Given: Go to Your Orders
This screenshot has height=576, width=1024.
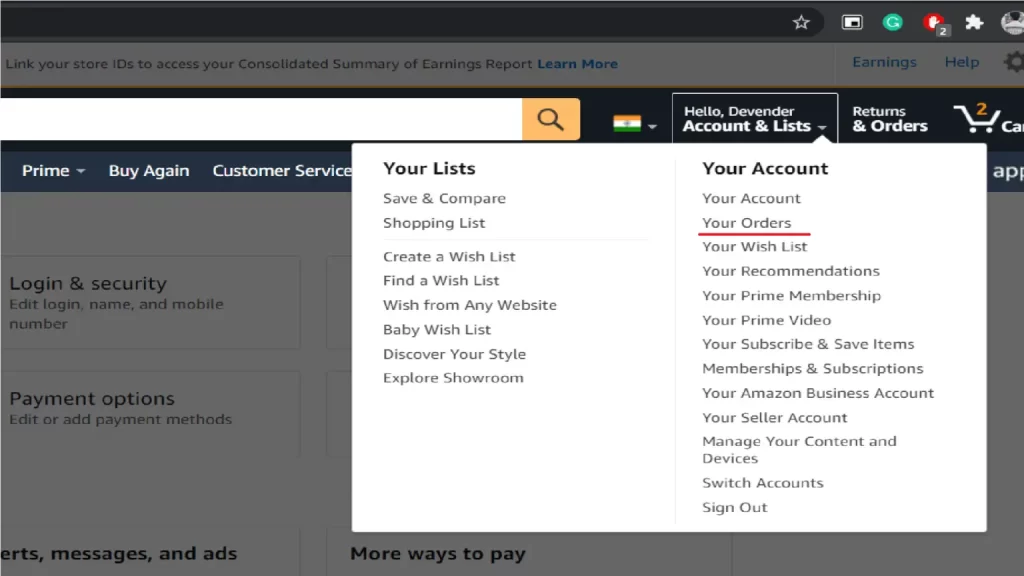Looking at the screenshot, I should 746,223.
